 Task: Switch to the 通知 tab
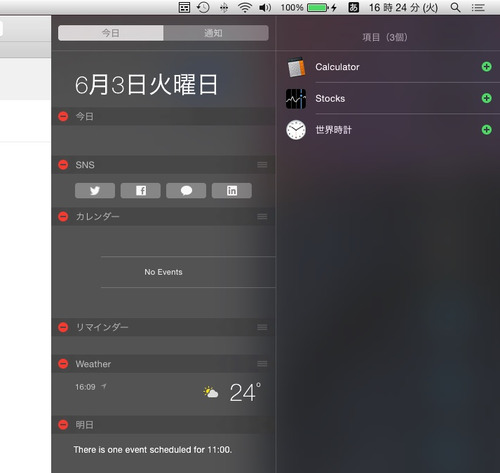click(x=216, y=33)
